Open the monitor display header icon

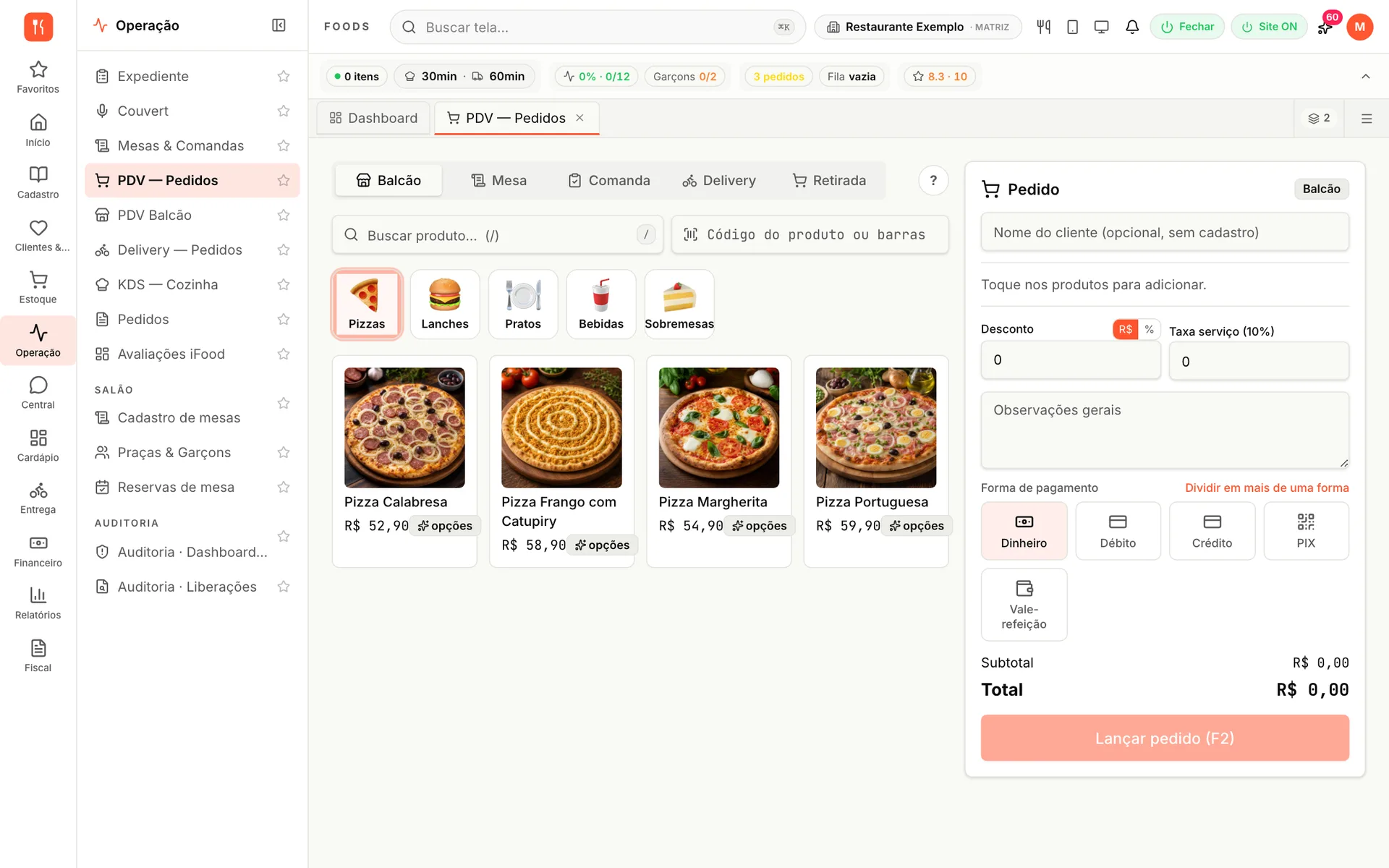[x=1102, y=27]
